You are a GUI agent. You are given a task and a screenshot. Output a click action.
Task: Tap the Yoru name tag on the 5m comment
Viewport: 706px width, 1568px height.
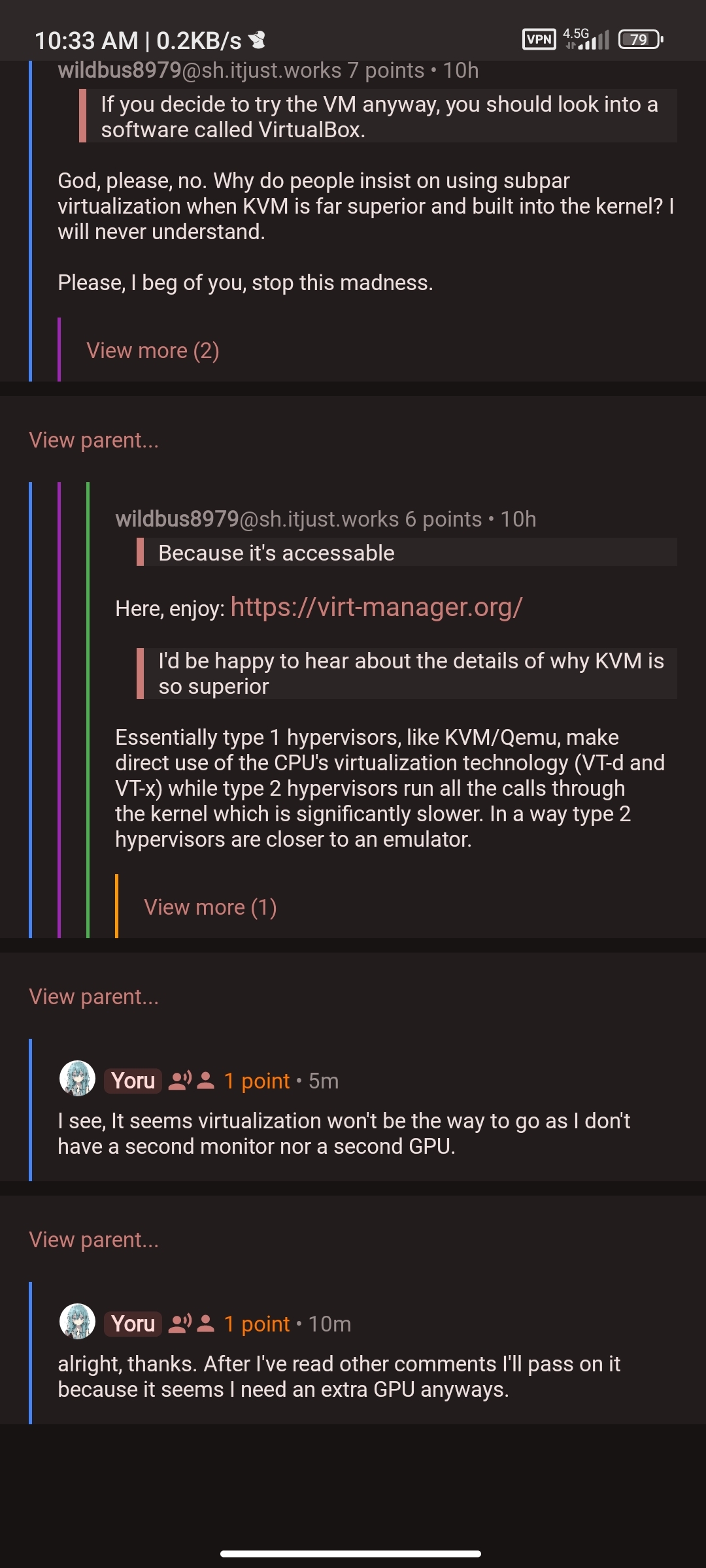(133, 1081)
